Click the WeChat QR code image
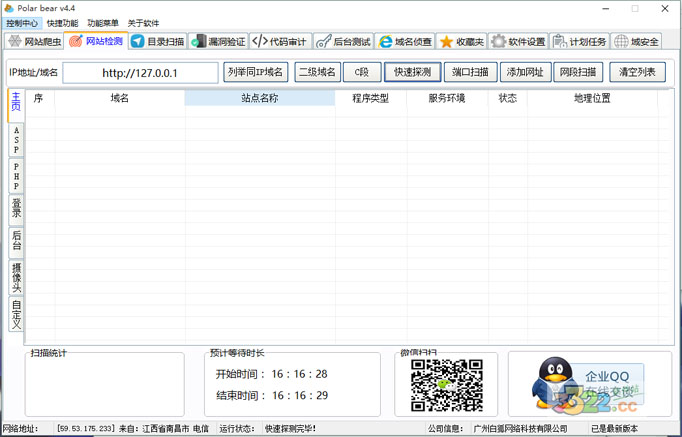682x437 pixels. click(447, 385)
